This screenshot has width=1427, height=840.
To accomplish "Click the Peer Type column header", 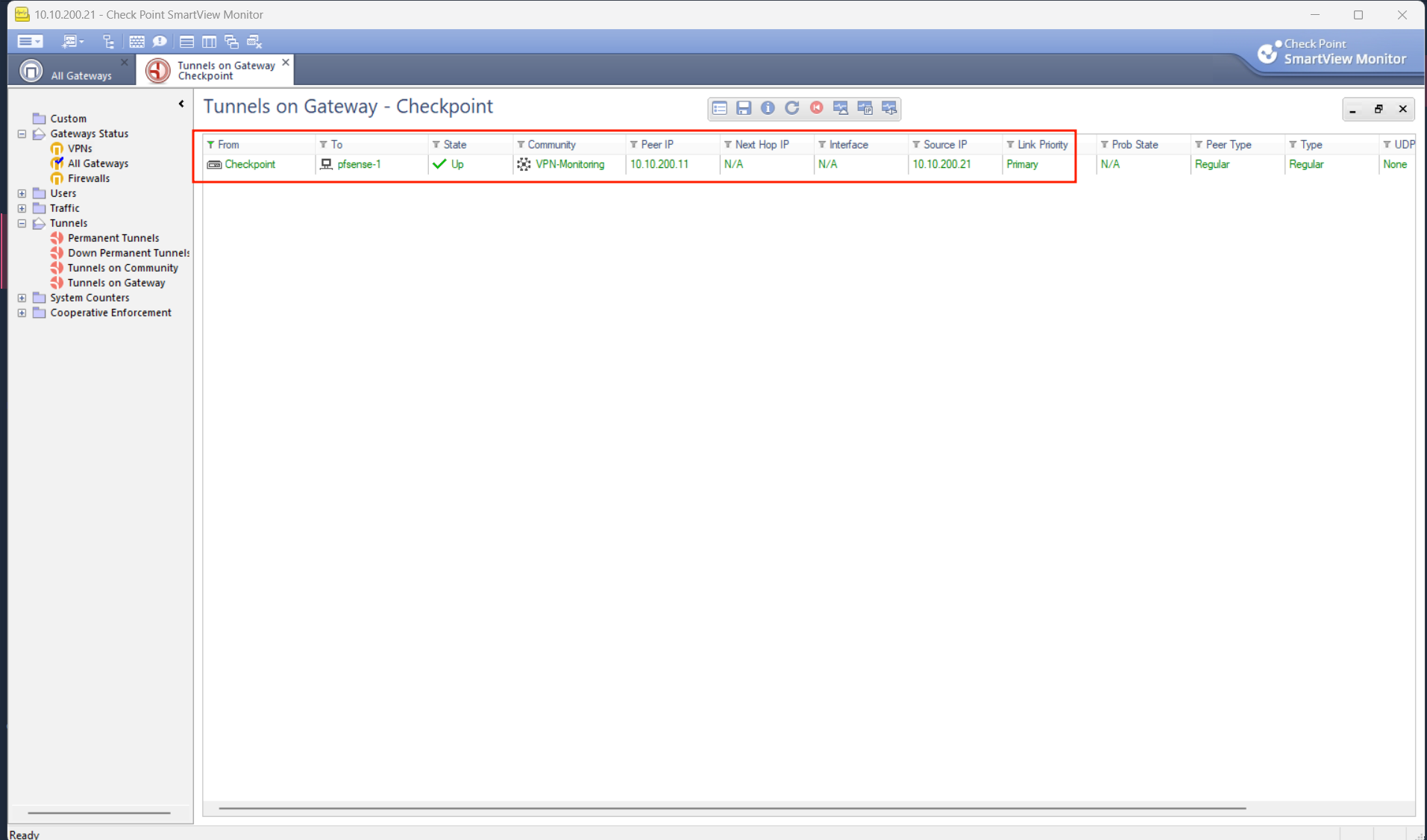I will point(1238,145).
